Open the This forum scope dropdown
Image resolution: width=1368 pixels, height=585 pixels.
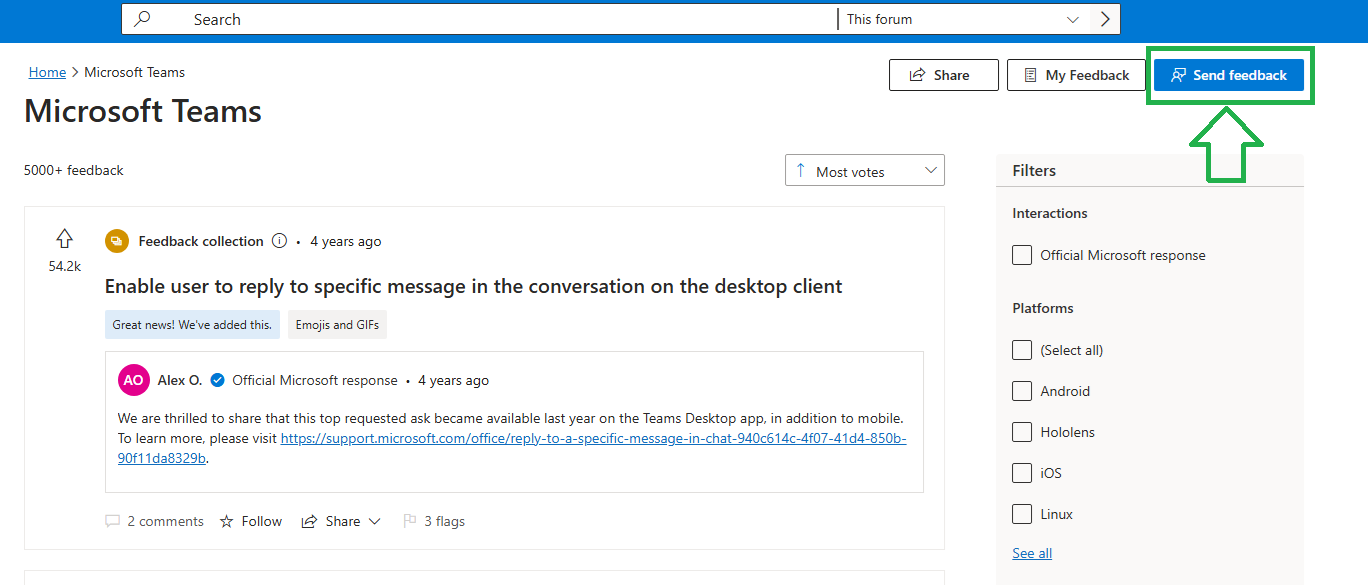coord(963,19)
